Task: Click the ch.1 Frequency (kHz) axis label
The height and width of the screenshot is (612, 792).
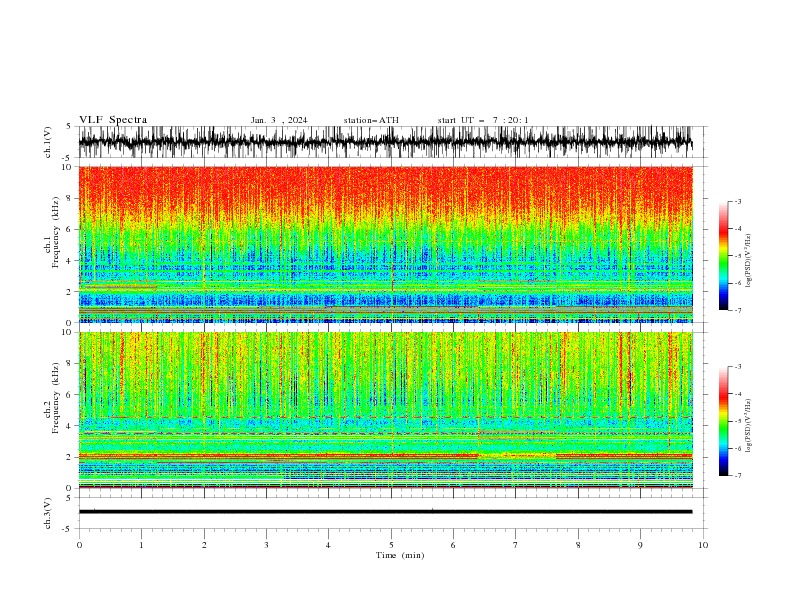Action: (52, 232)
